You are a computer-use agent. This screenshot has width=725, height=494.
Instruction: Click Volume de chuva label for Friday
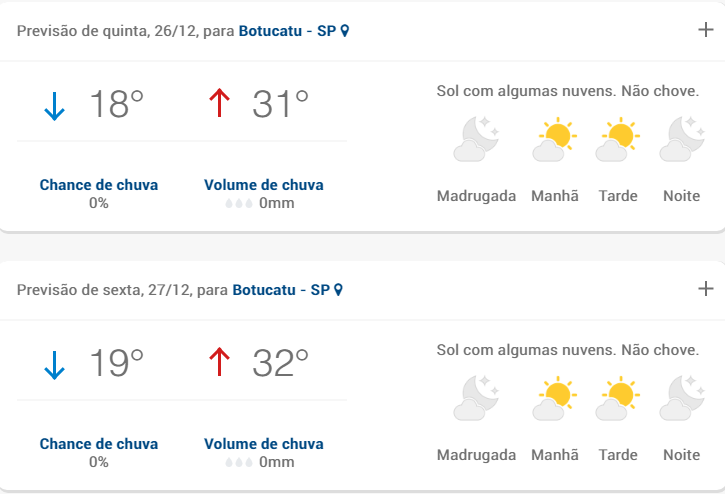pyautogui.click(x=264, y=444)
